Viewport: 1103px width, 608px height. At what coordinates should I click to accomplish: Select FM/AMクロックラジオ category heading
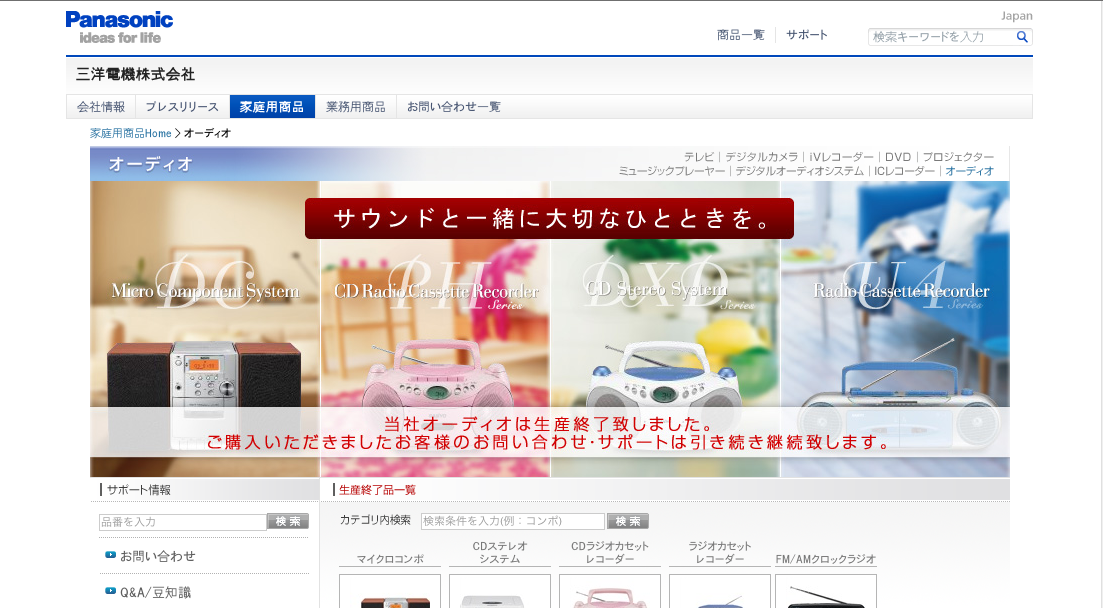[826, 559]
